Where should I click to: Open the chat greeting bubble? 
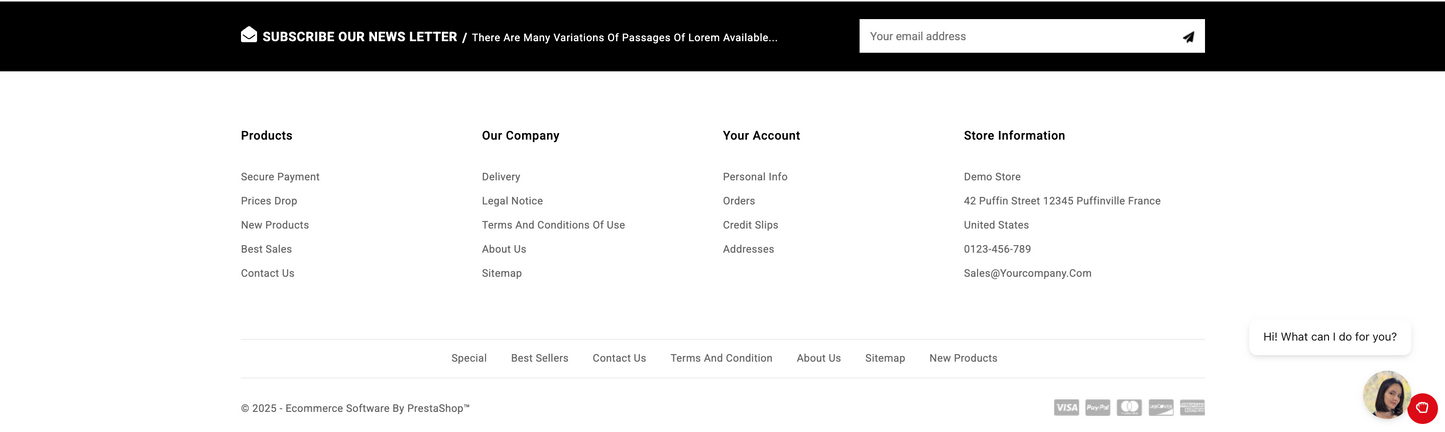click(1330, 337)
